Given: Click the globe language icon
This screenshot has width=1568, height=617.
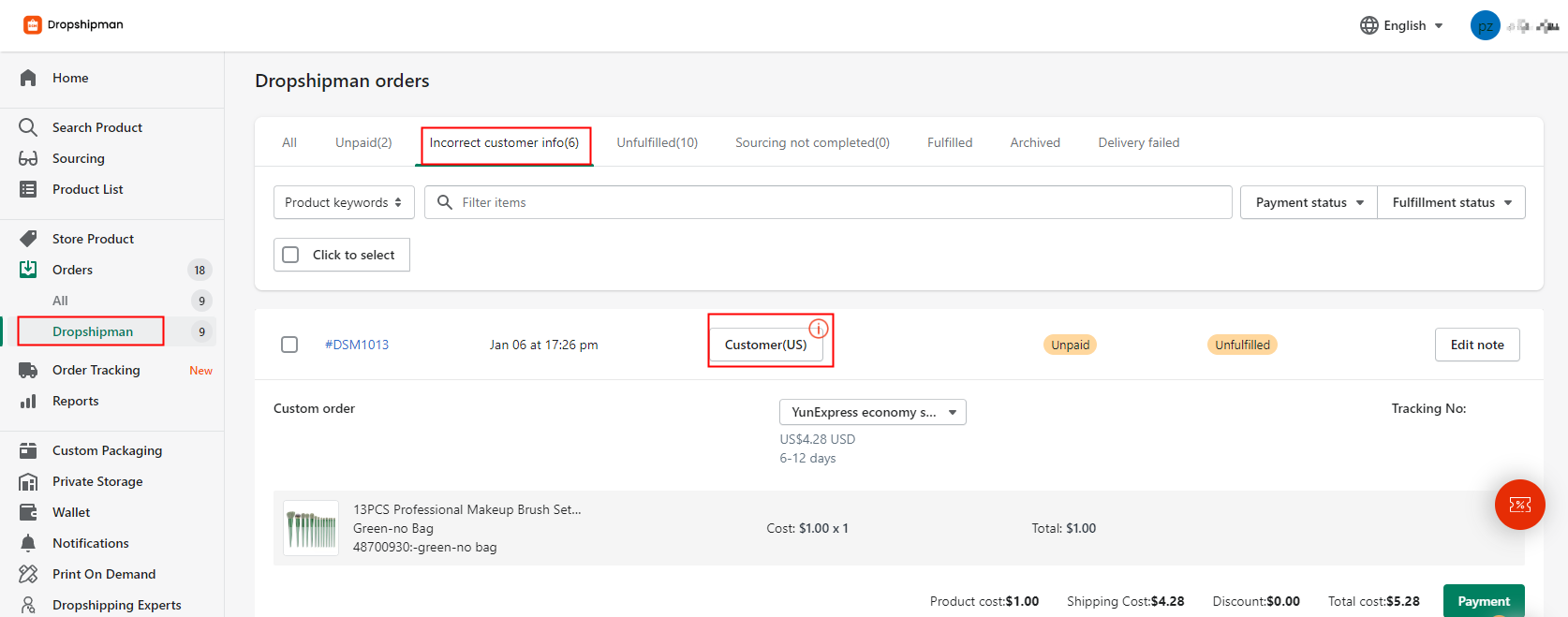Looking at the screenshot, I should coord(1369,25).
